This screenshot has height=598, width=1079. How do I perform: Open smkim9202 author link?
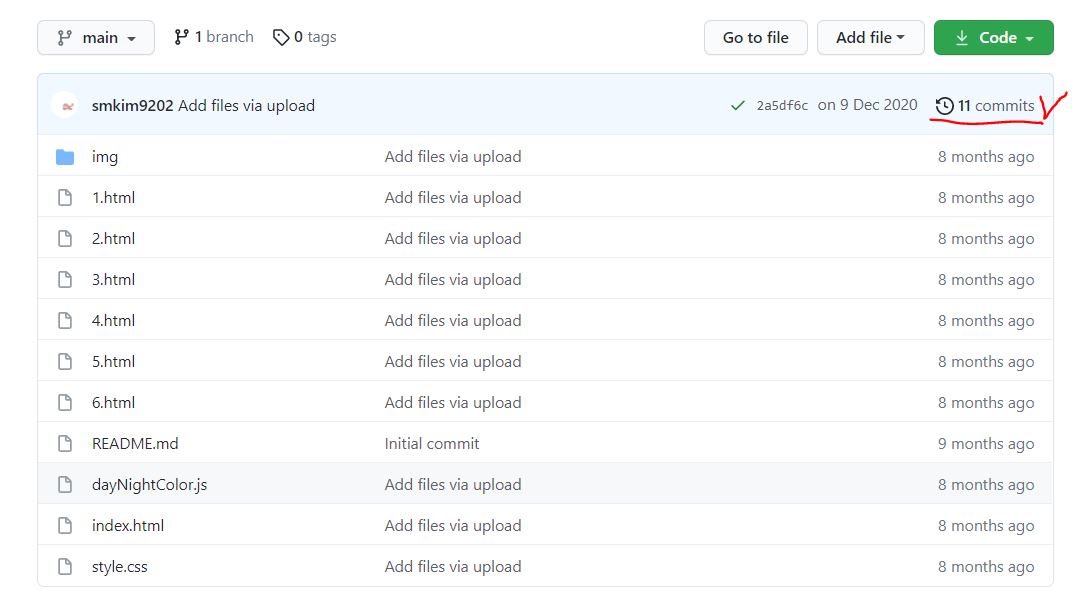[133, 106]
